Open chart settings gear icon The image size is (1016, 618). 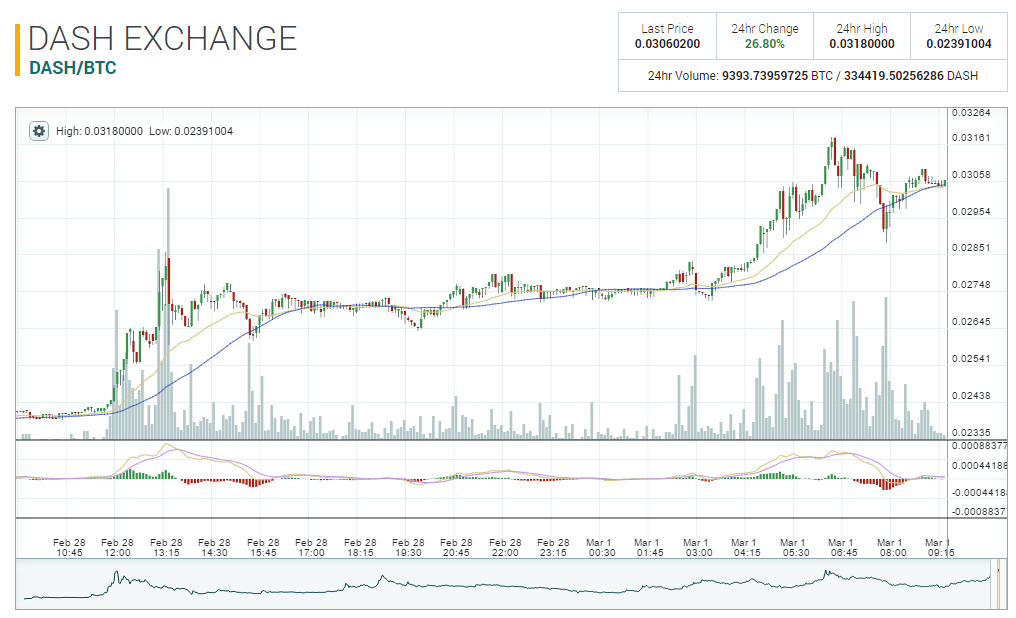click(x=39, y=131)
